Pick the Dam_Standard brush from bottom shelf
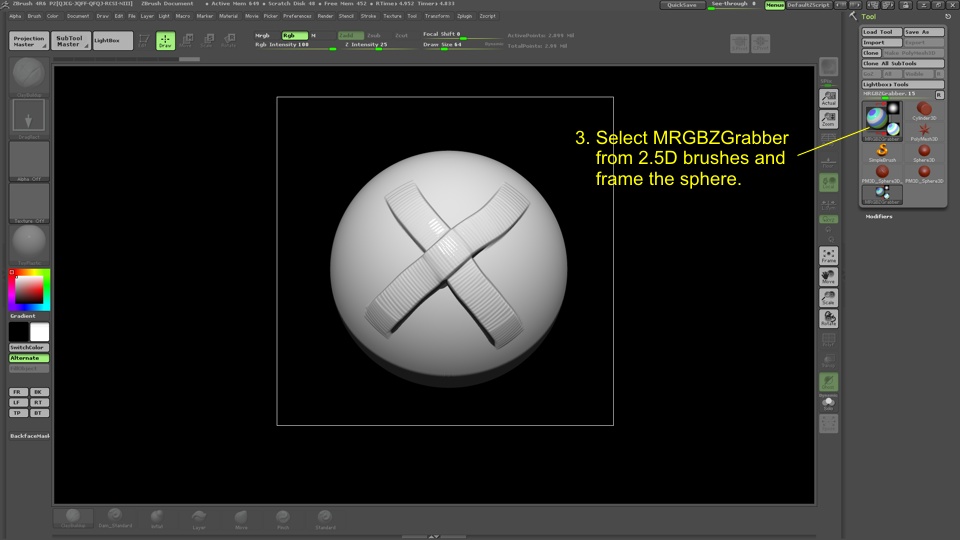The height and width of the screenshot is (540, 960). [x=114, y=518]
